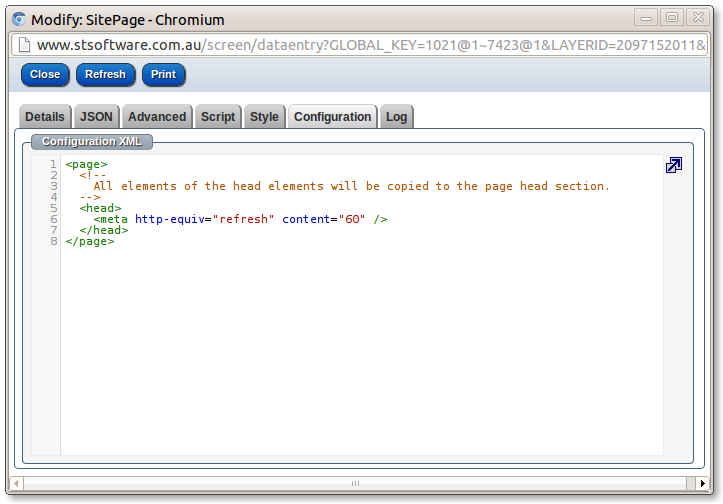This screenshot has width=723, height=504.
Task: Click the scrollbar left arrow
Action: coord(16,483)
